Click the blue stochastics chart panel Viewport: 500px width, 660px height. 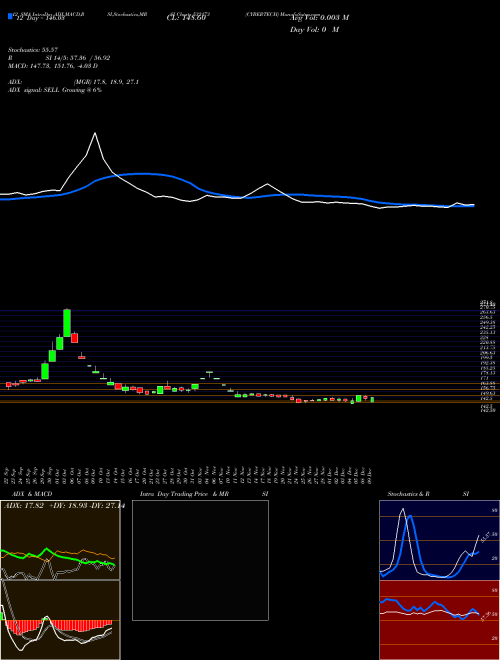[x=439, y=540]
